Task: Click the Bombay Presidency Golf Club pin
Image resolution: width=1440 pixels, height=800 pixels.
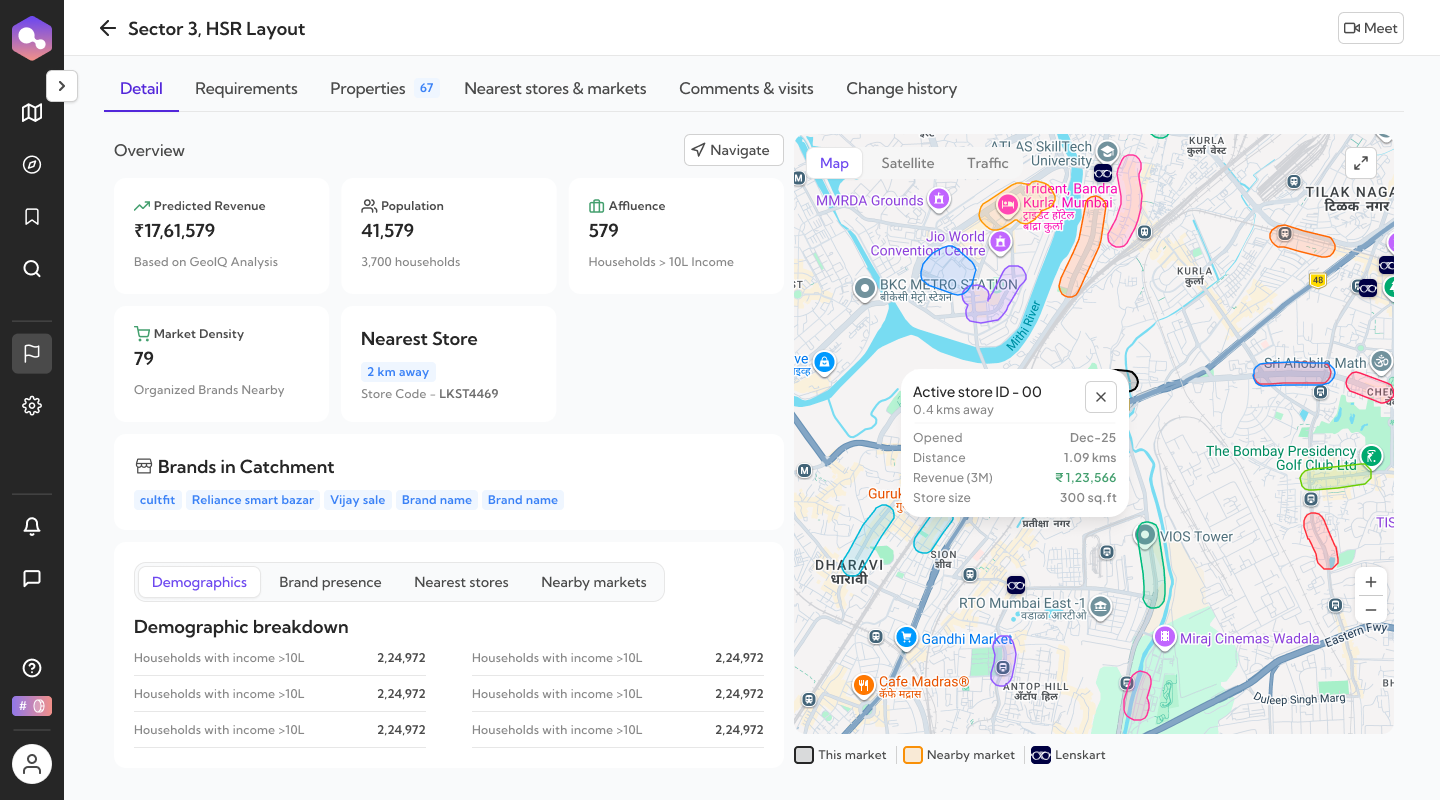Action: click(1373, 457)
